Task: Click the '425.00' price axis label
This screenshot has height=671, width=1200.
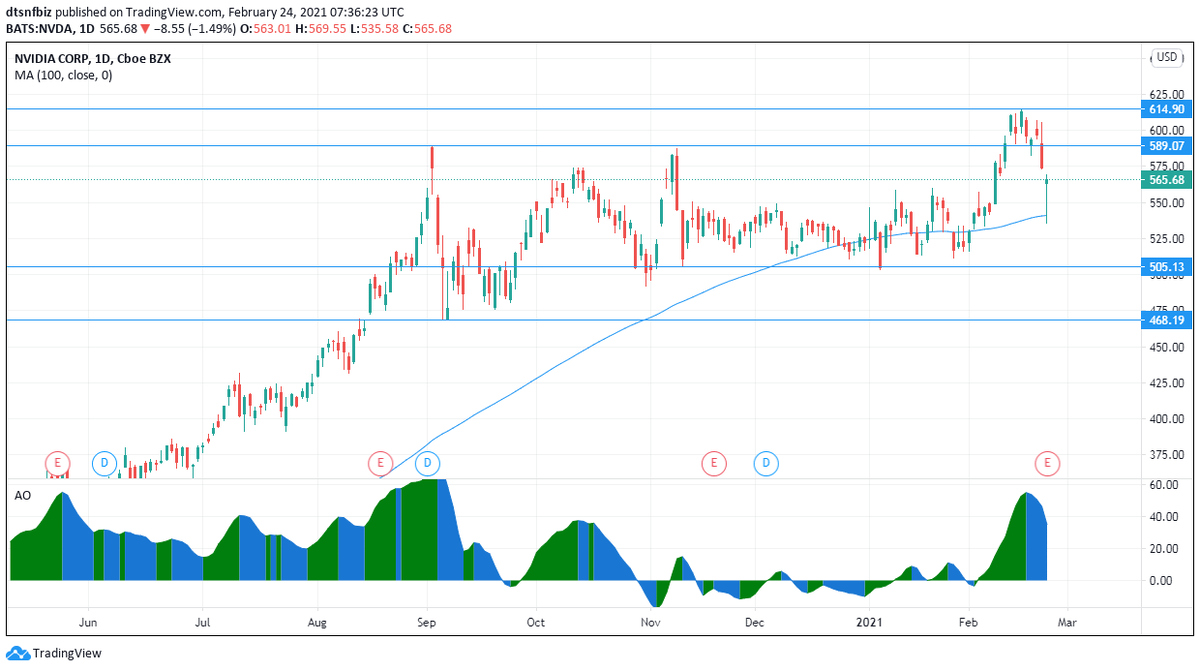Action: pyautogui.click(x=1166, y=383)
